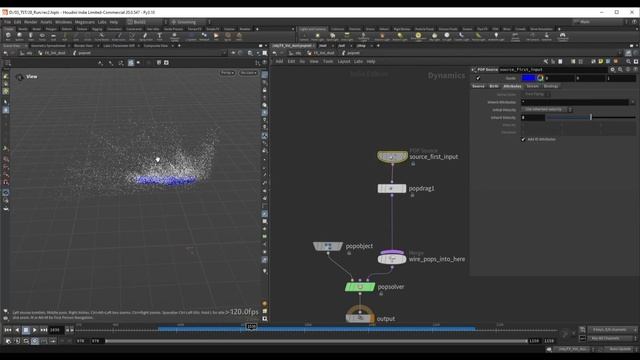
Task: Click the Torus shelf tool
Action: pyautogui.click(x=42, y=36)
